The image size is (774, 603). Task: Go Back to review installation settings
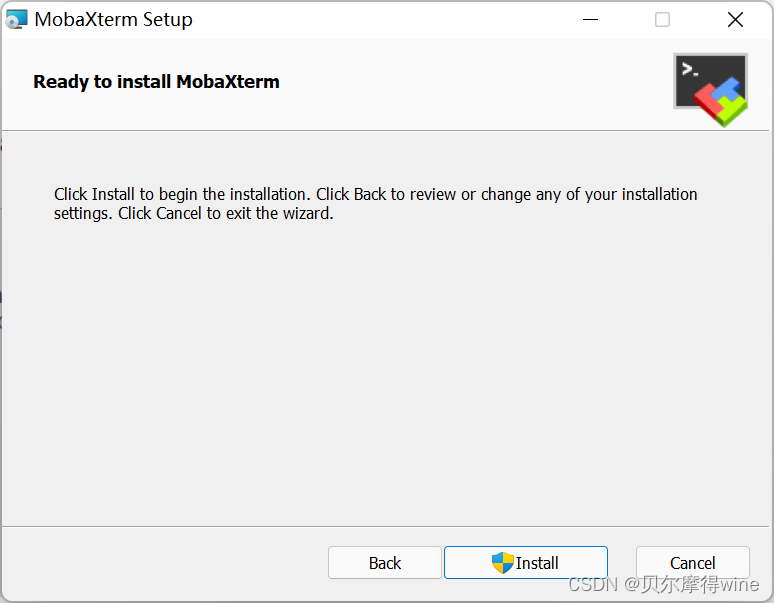click(385, 563)
